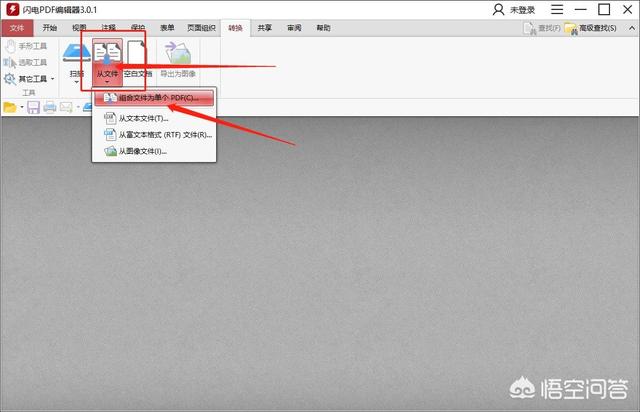Collapse the 从文件 dropdown arrow
640x412 pixels.
point(107,82)
